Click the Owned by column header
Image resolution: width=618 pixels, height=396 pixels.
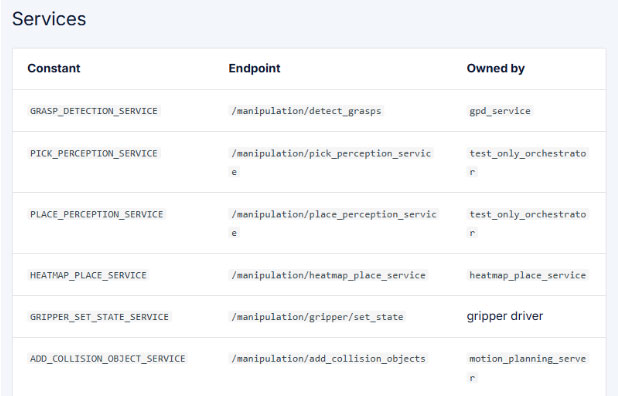pyautogui.click(x=495, y=68)
